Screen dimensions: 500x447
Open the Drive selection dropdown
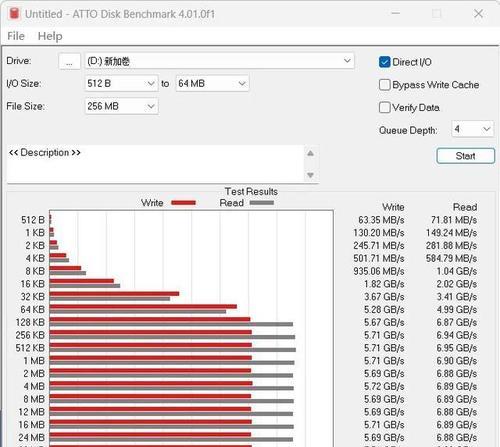click(219, 61)
